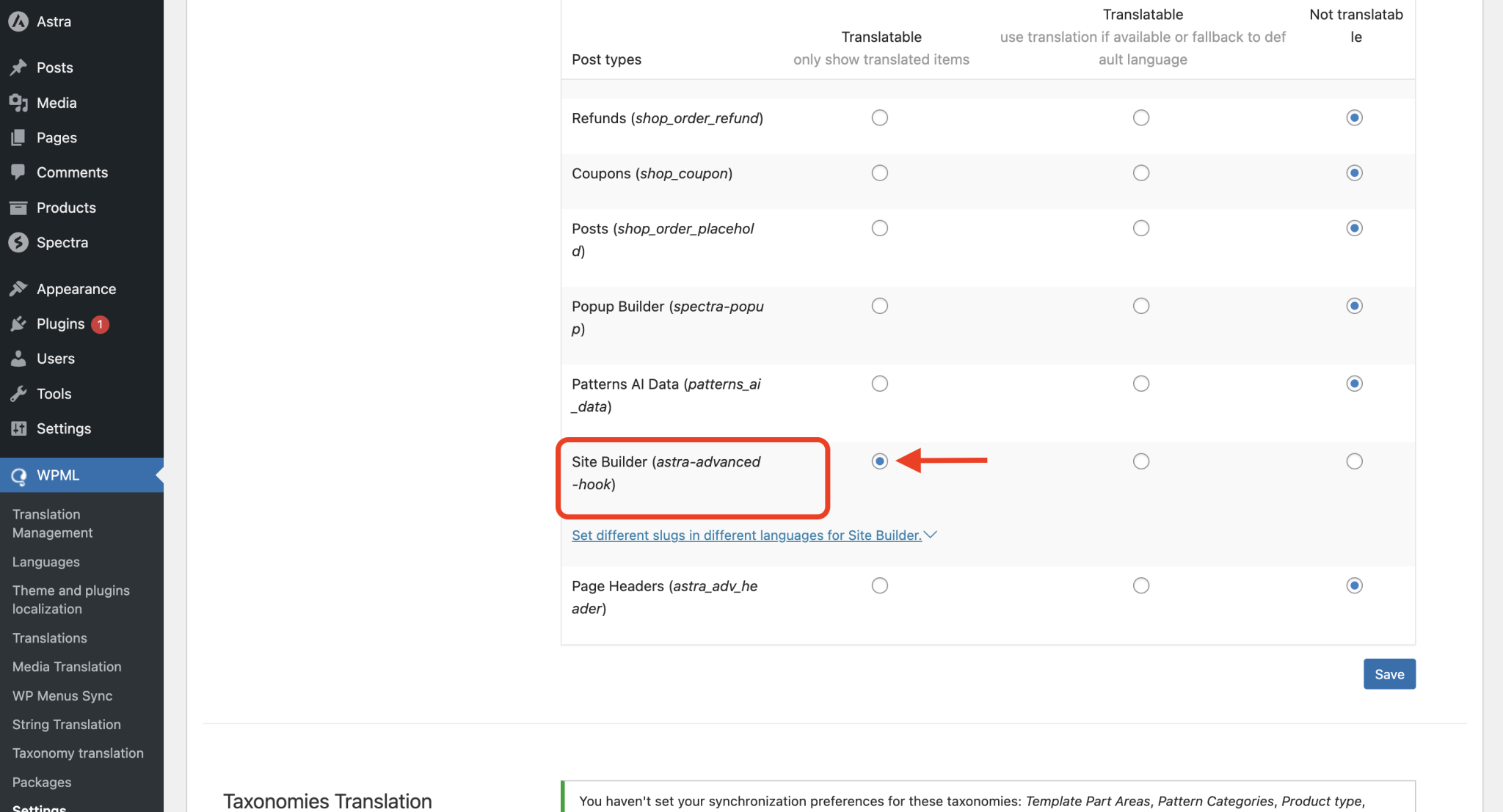
Task: Save the post types translation settings
Action: tap(1389, 674)
